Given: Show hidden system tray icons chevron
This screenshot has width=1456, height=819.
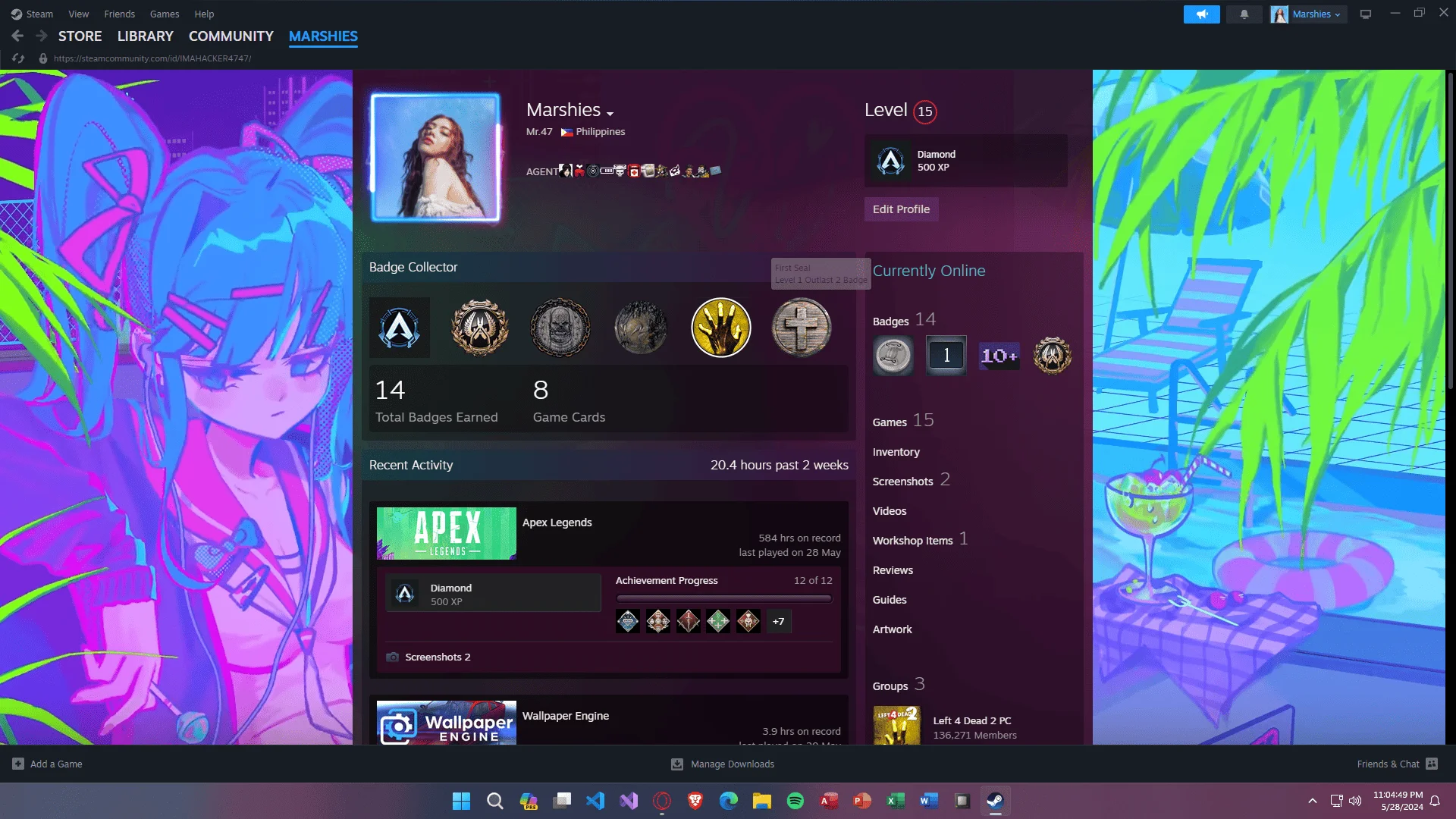Looking at the screenshot, I should click(1313, 801).
